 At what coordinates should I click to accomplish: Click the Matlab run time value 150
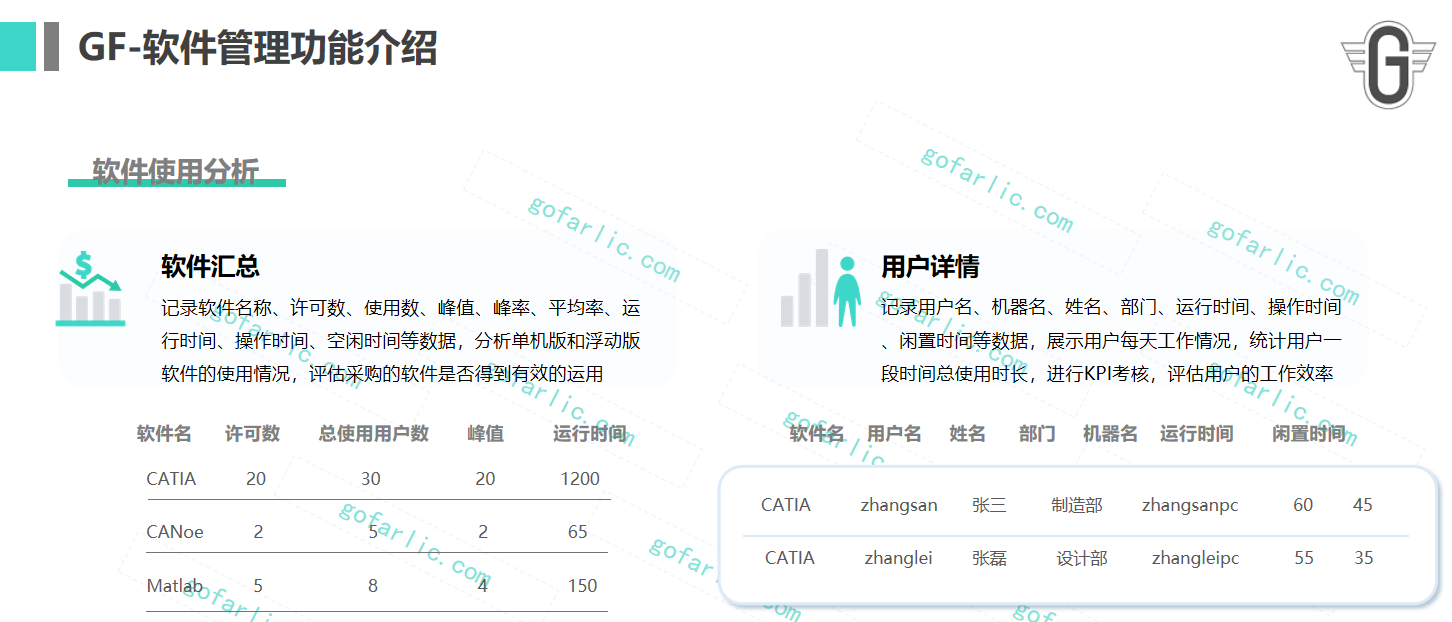[x=583, y=586]
